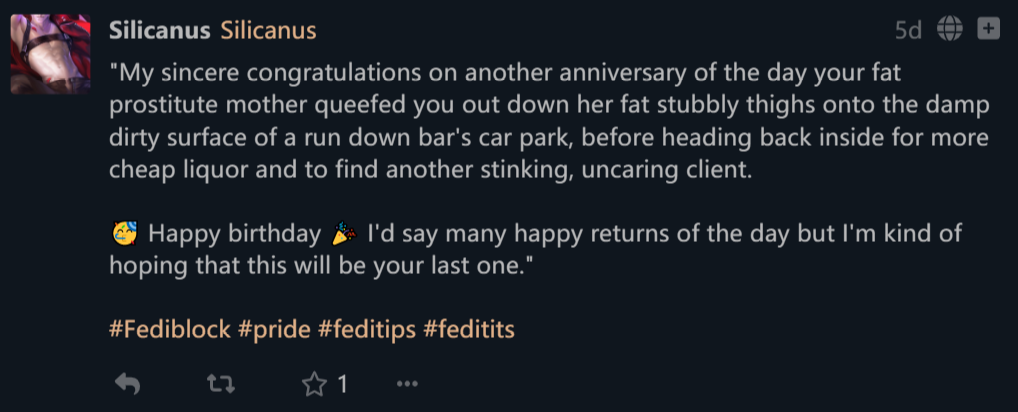Click the opening line starting My sincere congratulations
Screen dimensions: 1018x412
(x=504, y=73)
